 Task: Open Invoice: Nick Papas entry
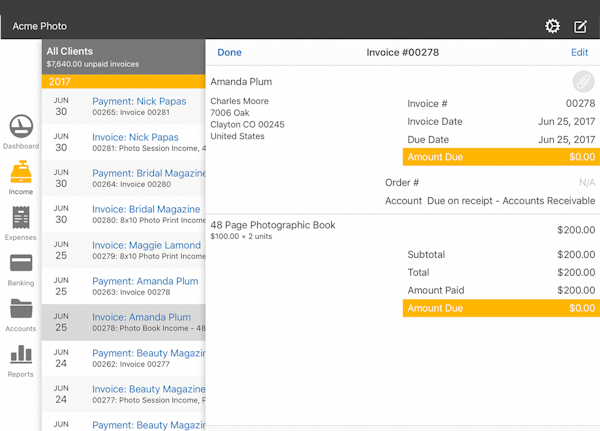124,142
